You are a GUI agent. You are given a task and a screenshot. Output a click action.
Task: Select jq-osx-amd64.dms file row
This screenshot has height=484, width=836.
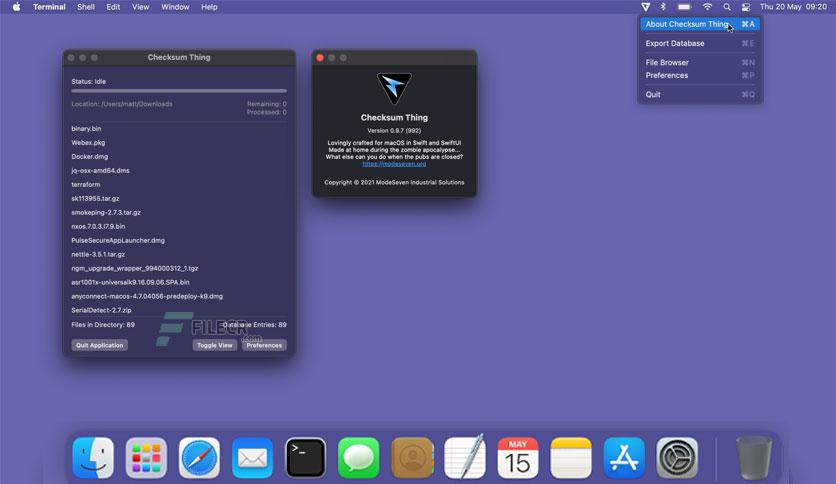179,171
